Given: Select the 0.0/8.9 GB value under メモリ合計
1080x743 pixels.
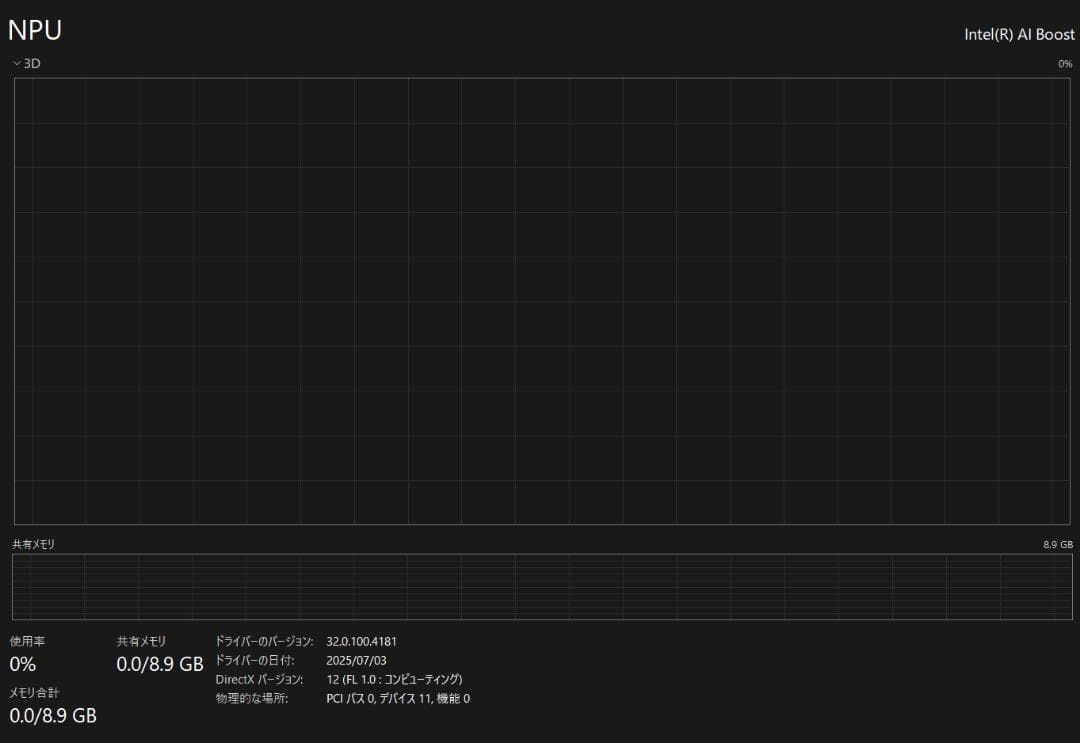Looking at the screenshot, I should (53, 715).
